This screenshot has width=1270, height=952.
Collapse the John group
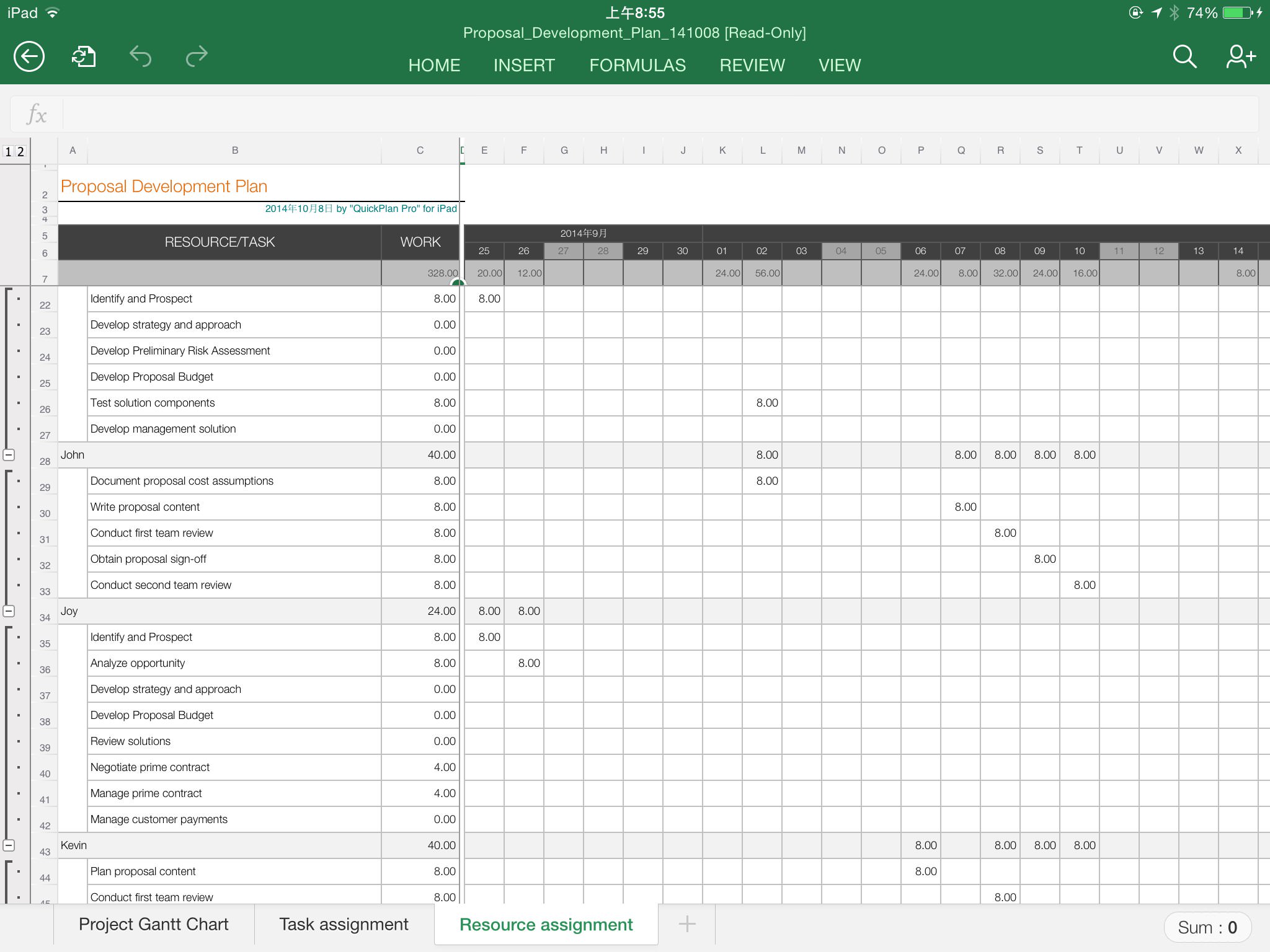pyautogui.click(x=9, y=455)
